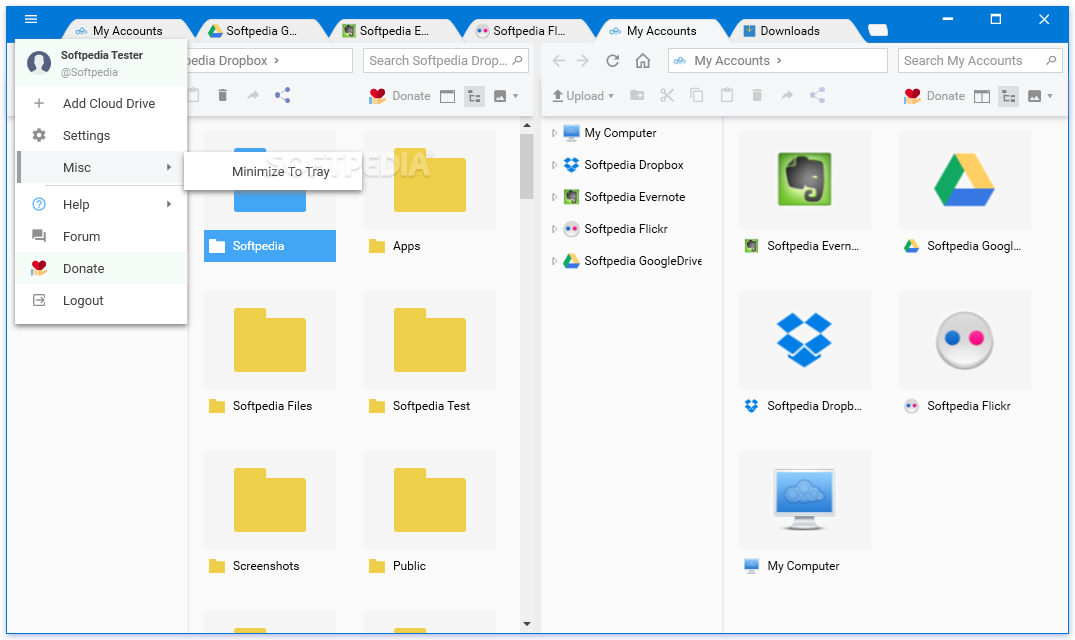The width and height of the screenshot is (1075, 640).
Task: Expand the My Computer tree node
Action: click(554, 133)
